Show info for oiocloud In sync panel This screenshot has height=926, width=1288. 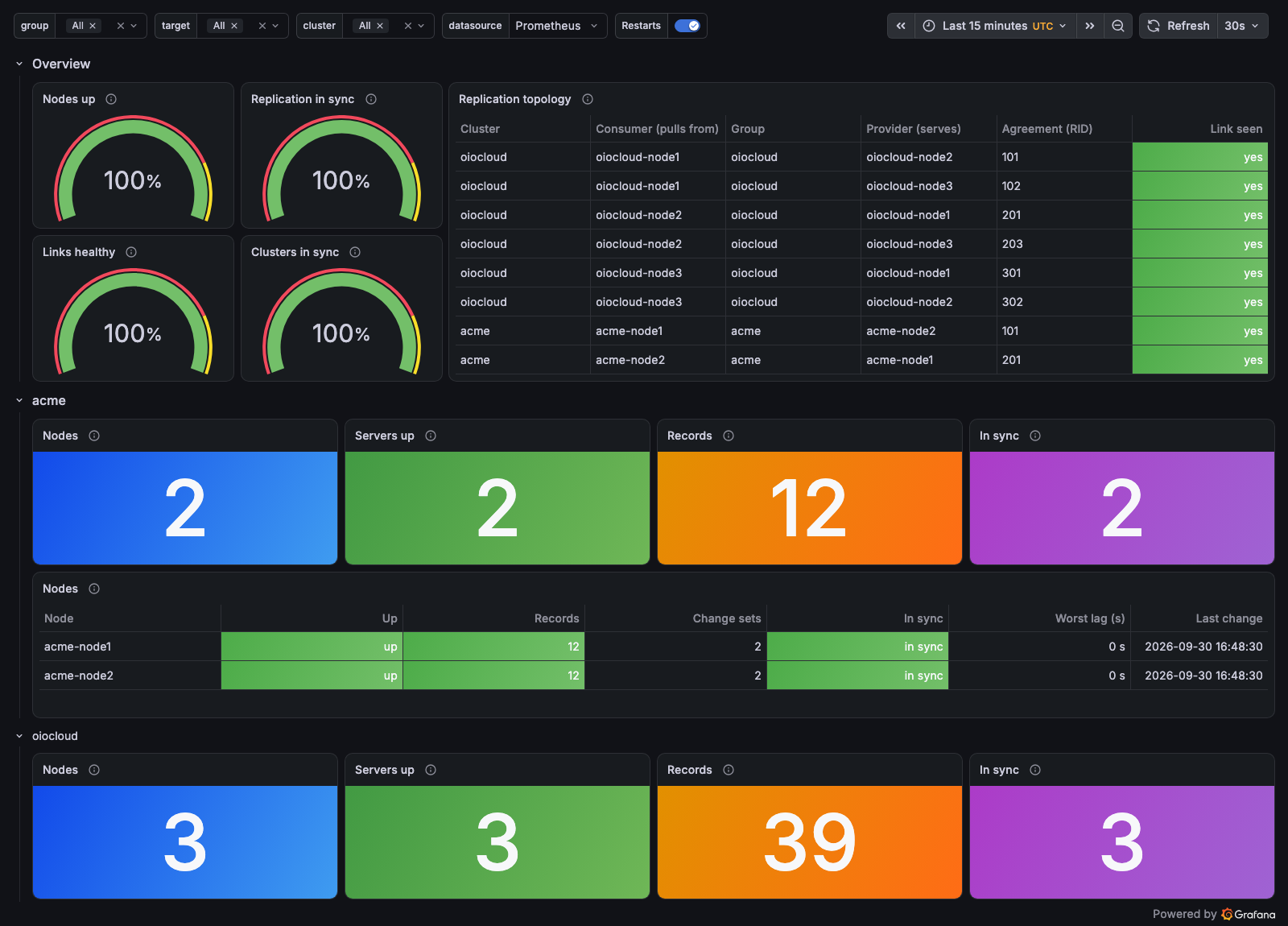pos(1035,770)
